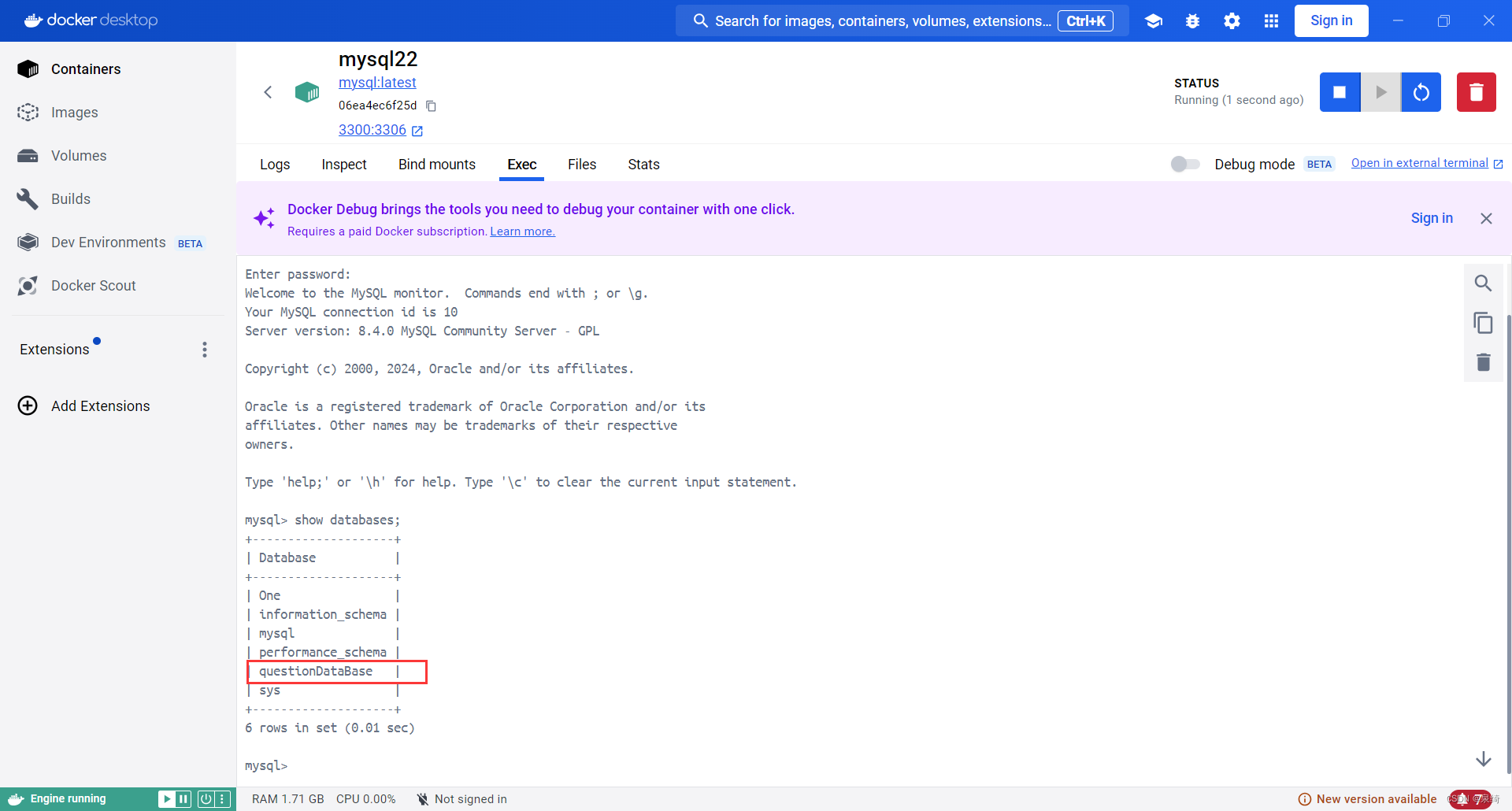1512x811 pixels.
Task: Open the mysql:latest image link
Action: click(377, 83)
